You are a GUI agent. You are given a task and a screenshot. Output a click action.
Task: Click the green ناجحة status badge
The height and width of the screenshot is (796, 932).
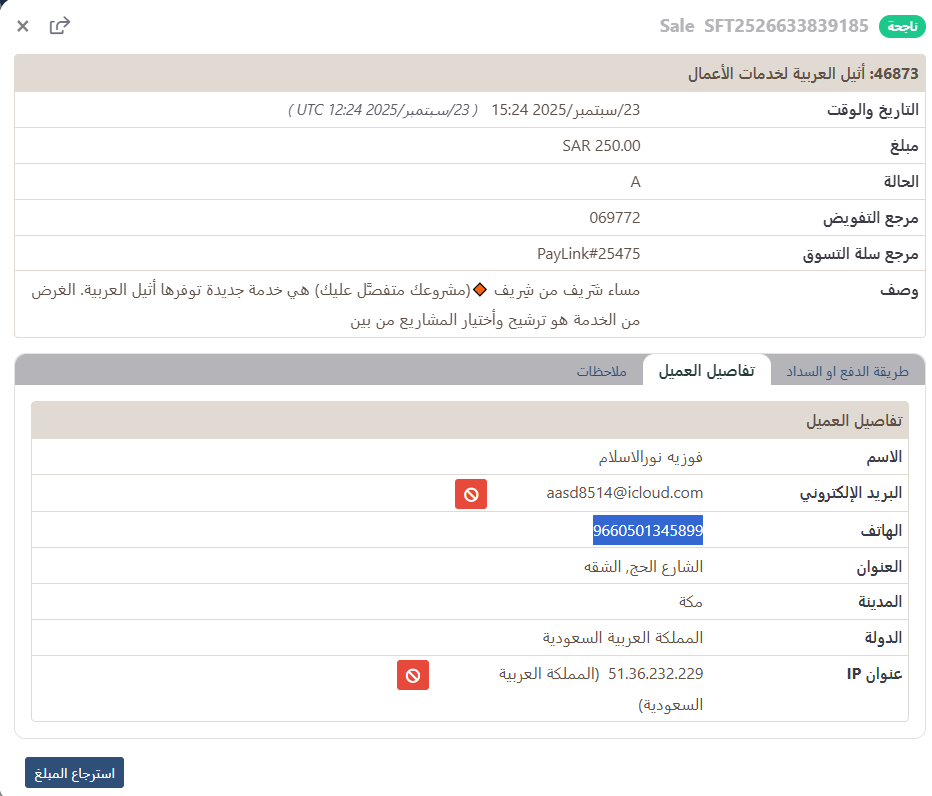click(902, 26)
